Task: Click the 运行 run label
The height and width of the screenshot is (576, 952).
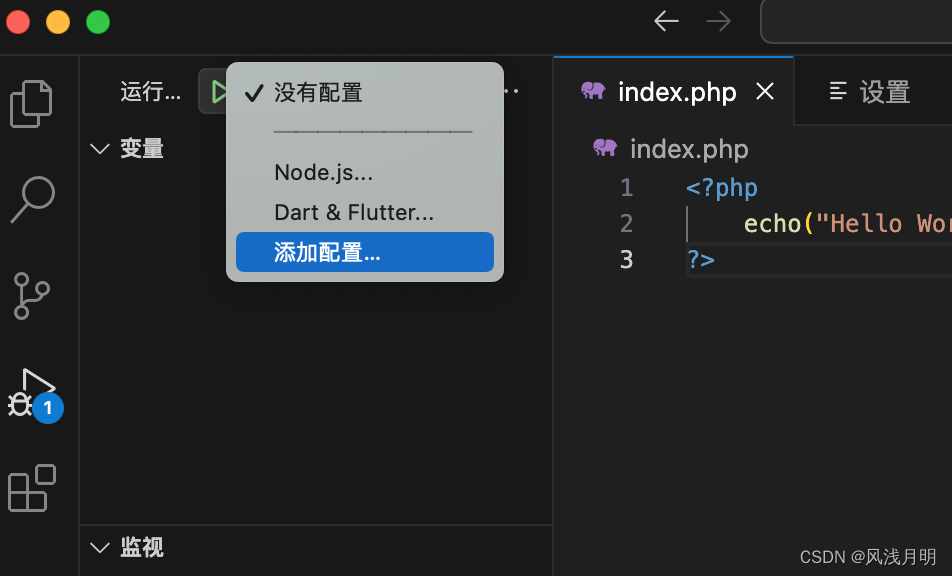Action: tap(150, 91)
